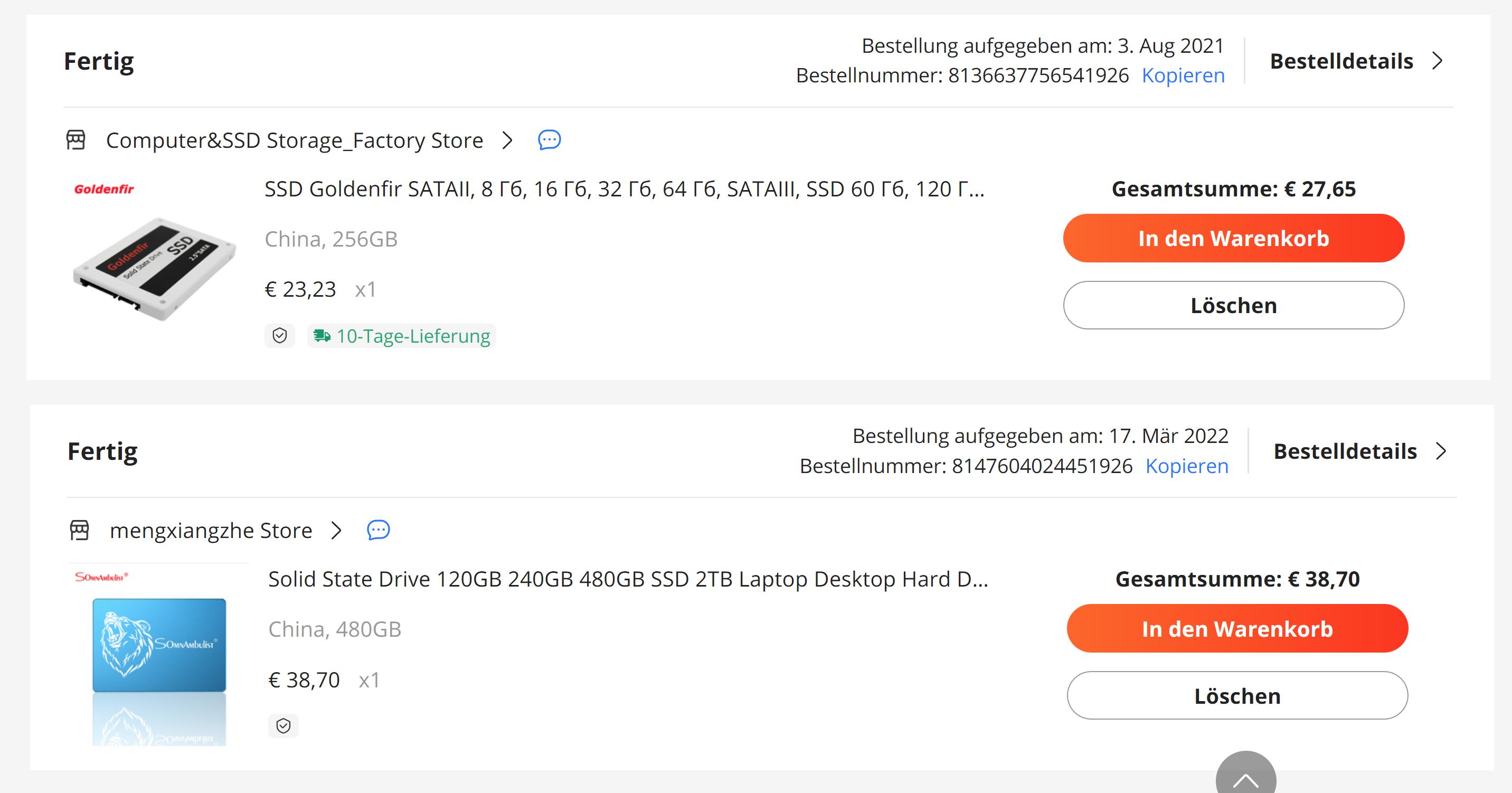Click the Computer&SSD Storage_Factory storefront icon
The height and width of the screenshot is (793, 1512).
click(x=75, y=140)
